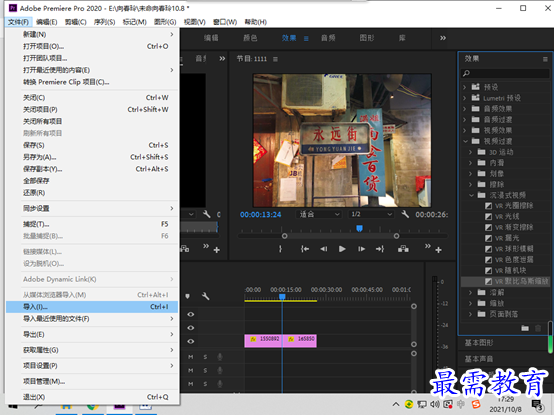Click the Effects panel search field
The image size is (554, 415).
[505, 73]
